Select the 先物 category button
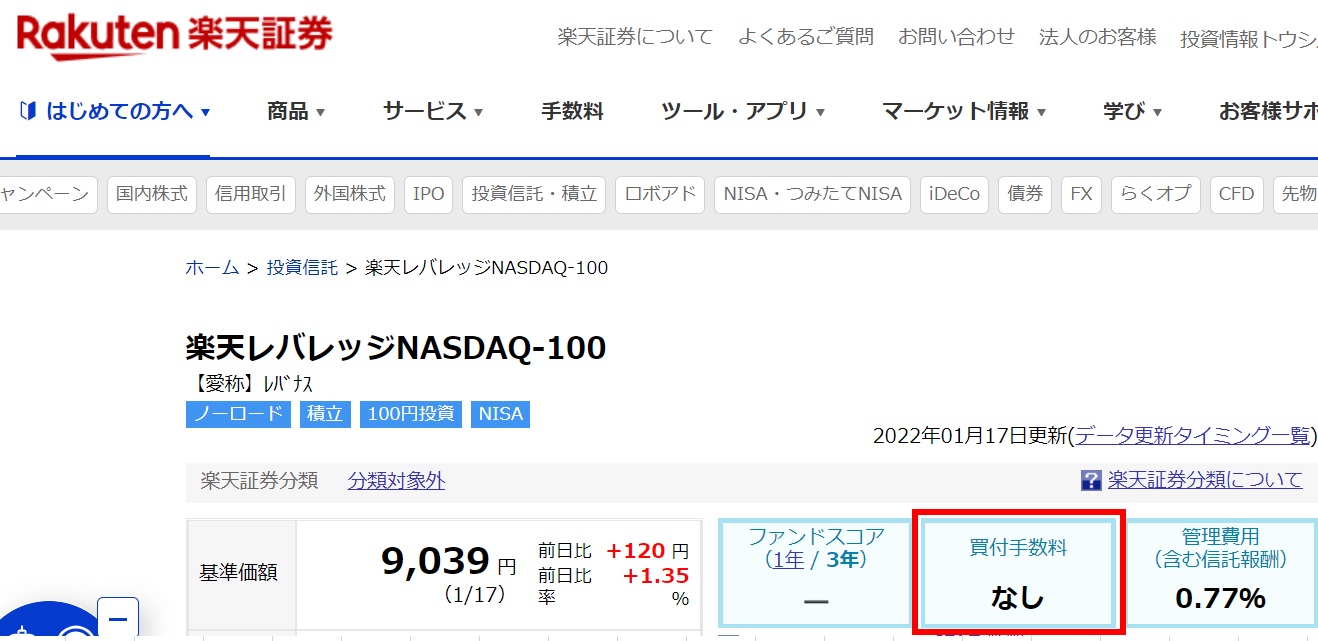 click(x=1296, y=194)
